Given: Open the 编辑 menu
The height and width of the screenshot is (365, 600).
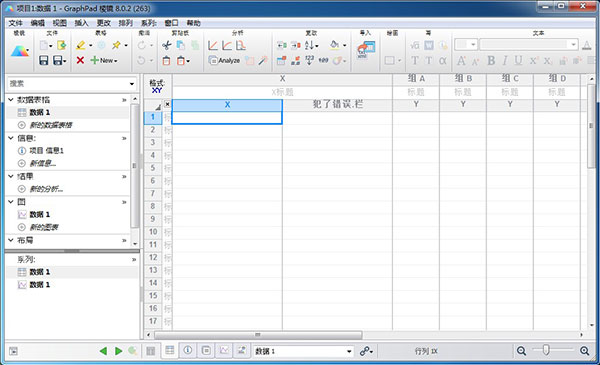Looking at the screenshot, I should pyautogui.click(x=38, y=23).
